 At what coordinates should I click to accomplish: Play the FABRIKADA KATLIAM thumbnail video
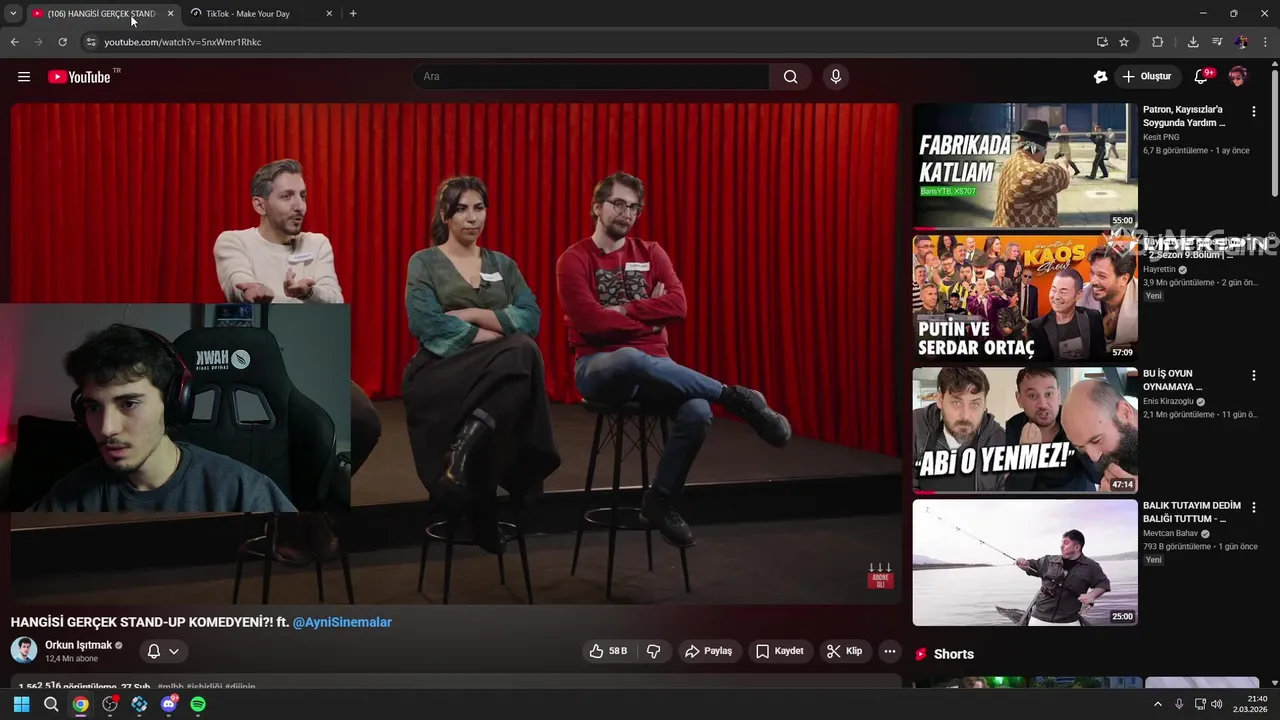[x=1025, y=166]
